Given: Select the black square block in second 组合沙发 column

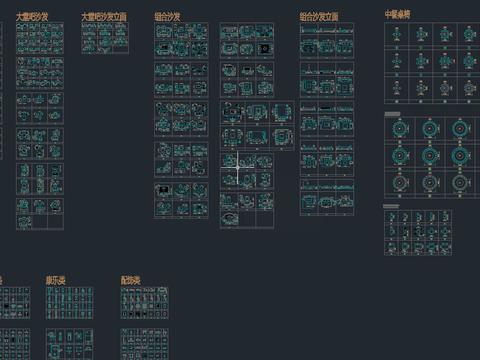Looking at the screenshot, I should point(265,49).
